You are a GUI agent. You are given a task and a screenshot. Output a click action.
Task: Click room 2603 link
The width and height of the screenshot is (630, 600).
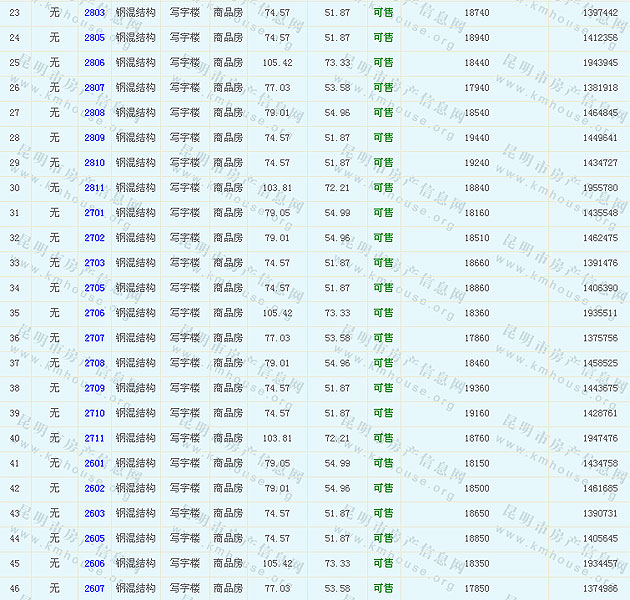(x=94, y=513)
